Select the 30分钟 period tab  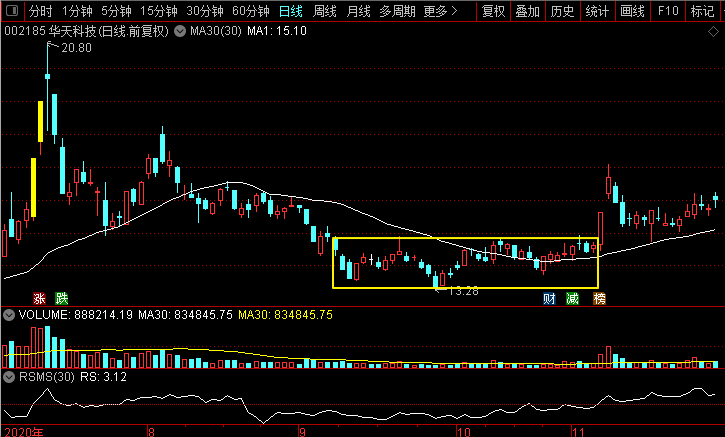(205, 11)
